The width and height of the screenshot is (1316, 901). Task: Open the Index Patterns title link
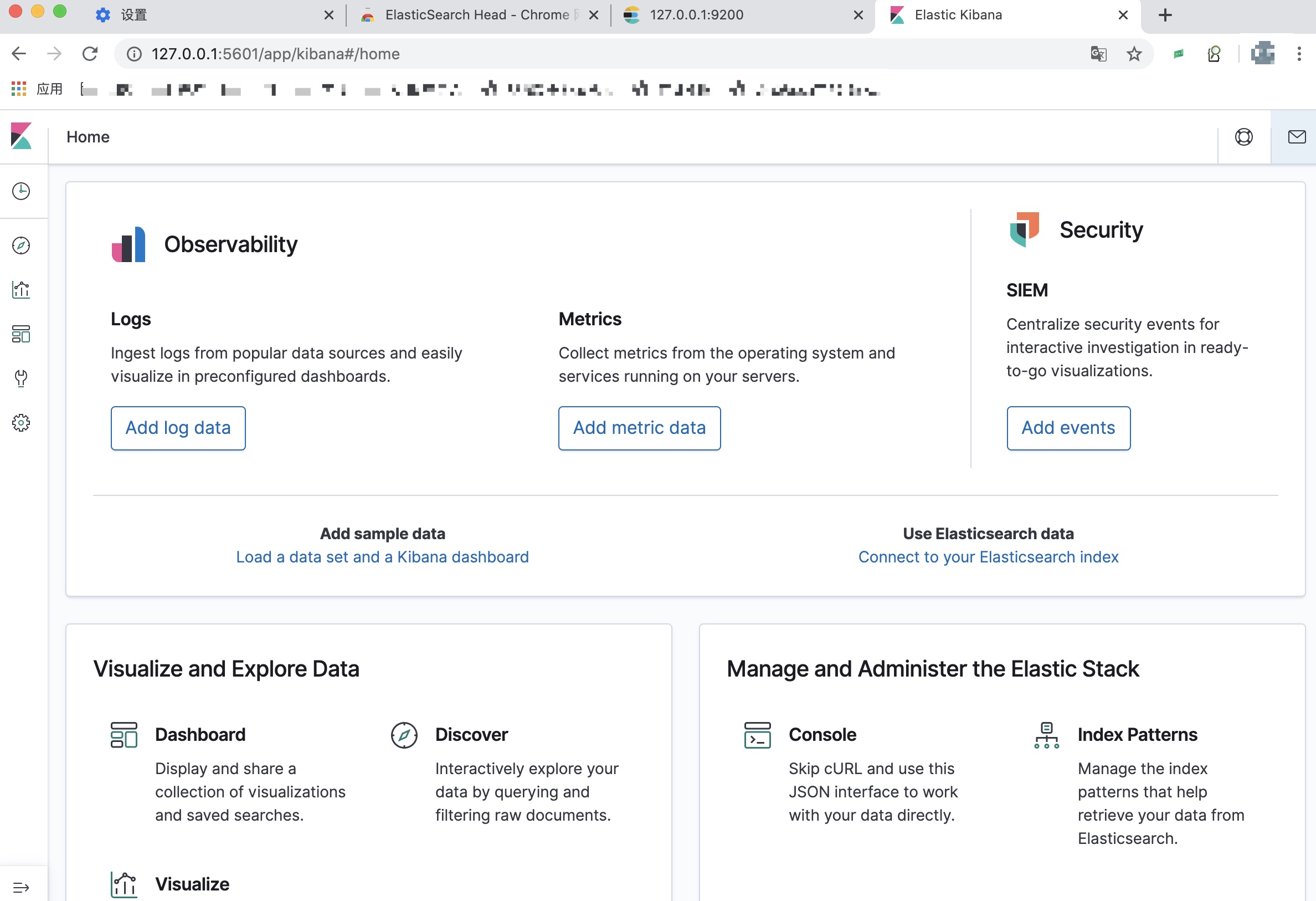click(1137, 734)
